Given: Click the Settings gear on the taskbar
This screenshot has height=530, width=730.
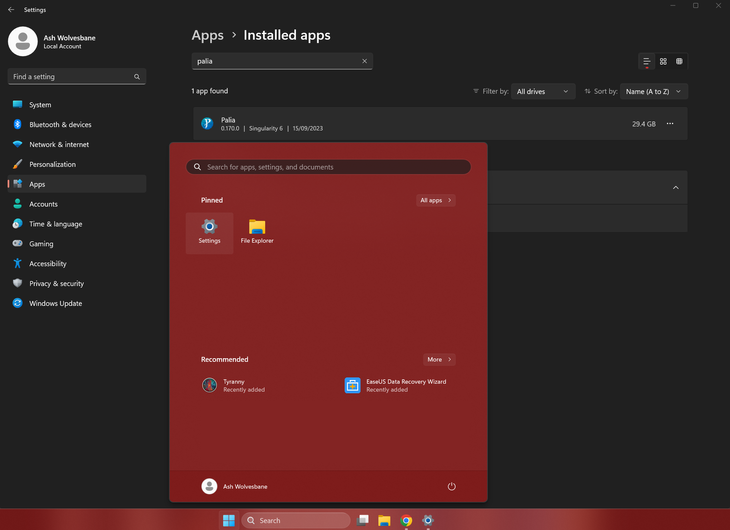Looking at the screenshot, I should (x=428, y=520).
